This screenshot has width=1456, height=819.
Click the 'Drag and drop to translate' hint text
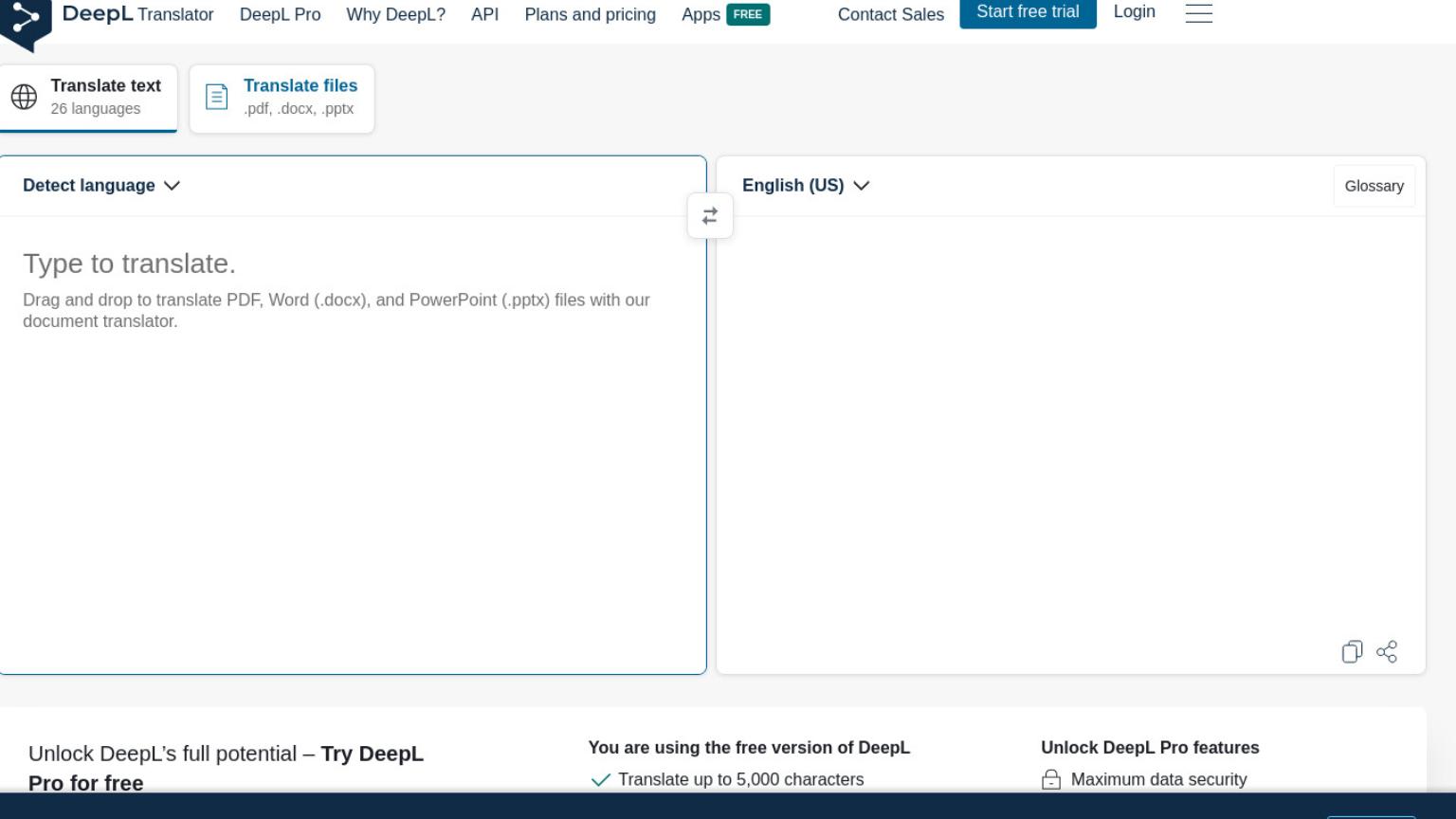coord(337,310)
